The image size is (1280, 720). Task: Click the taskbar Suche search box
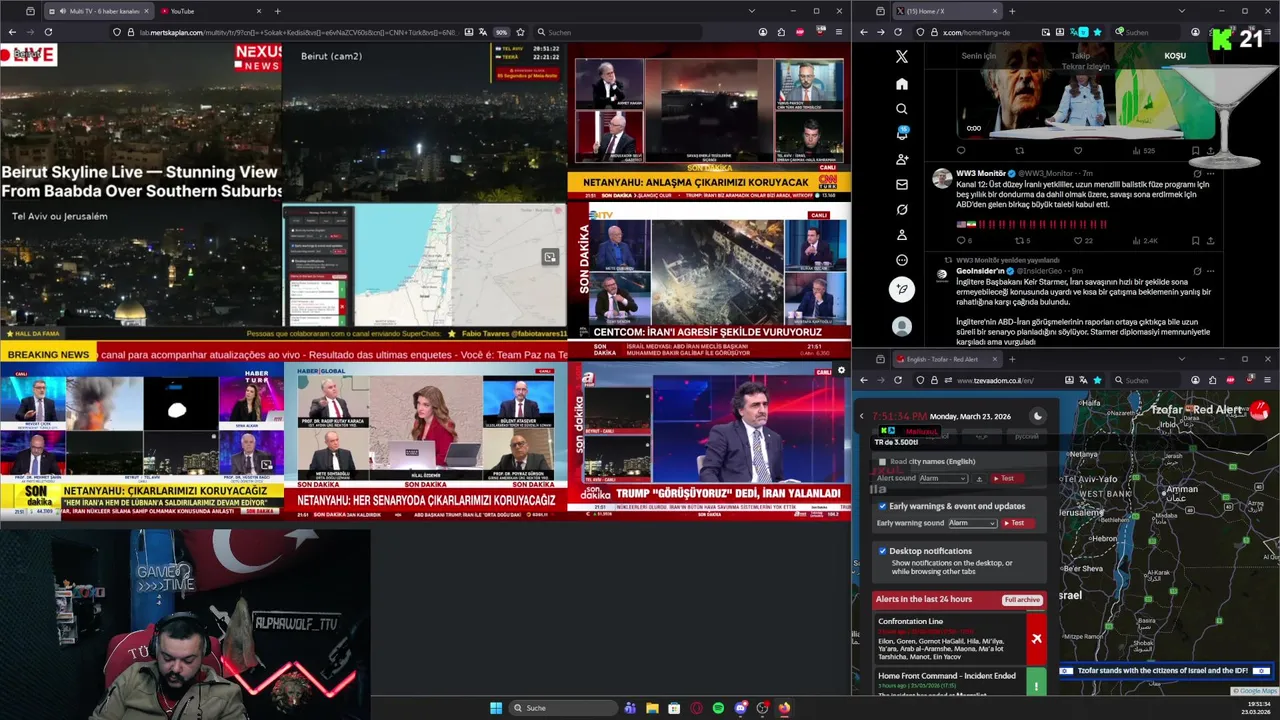[564, 708]
